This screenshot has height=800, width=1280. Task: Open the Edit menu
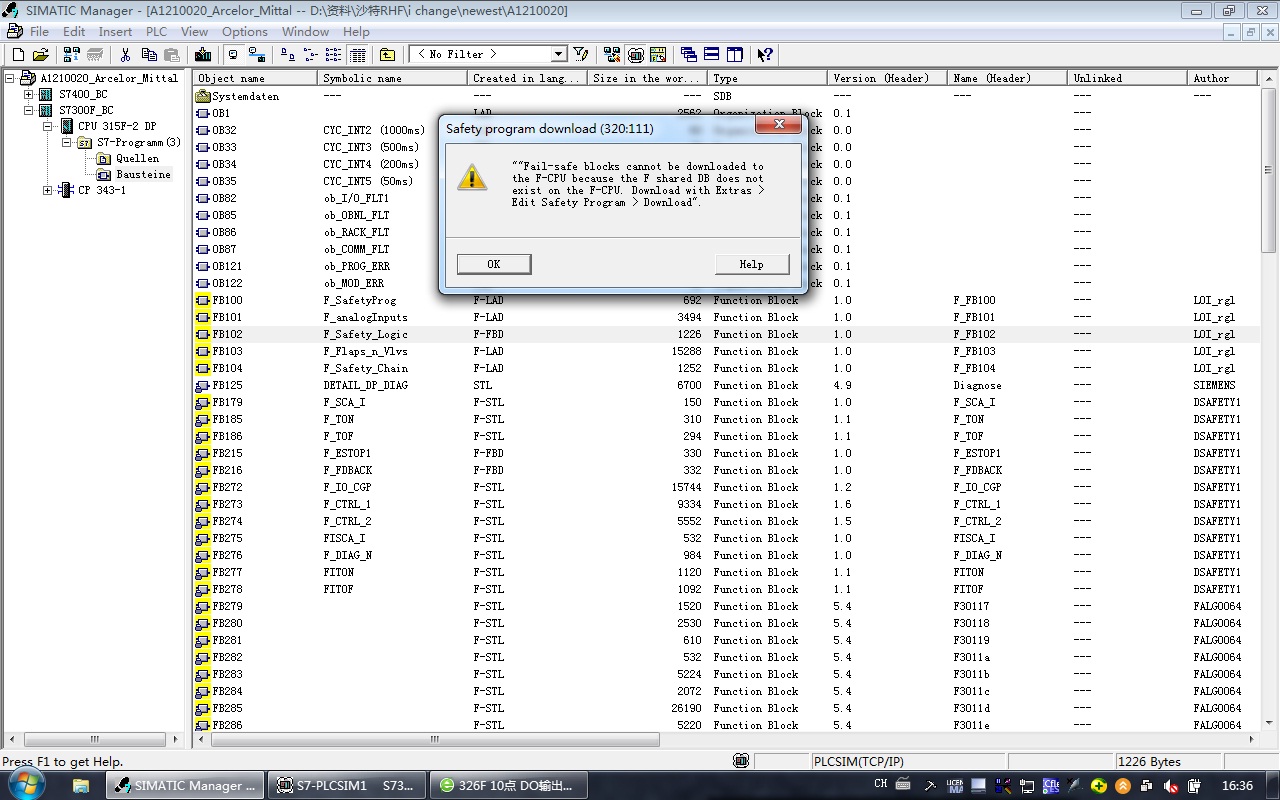tap(74, 31)
